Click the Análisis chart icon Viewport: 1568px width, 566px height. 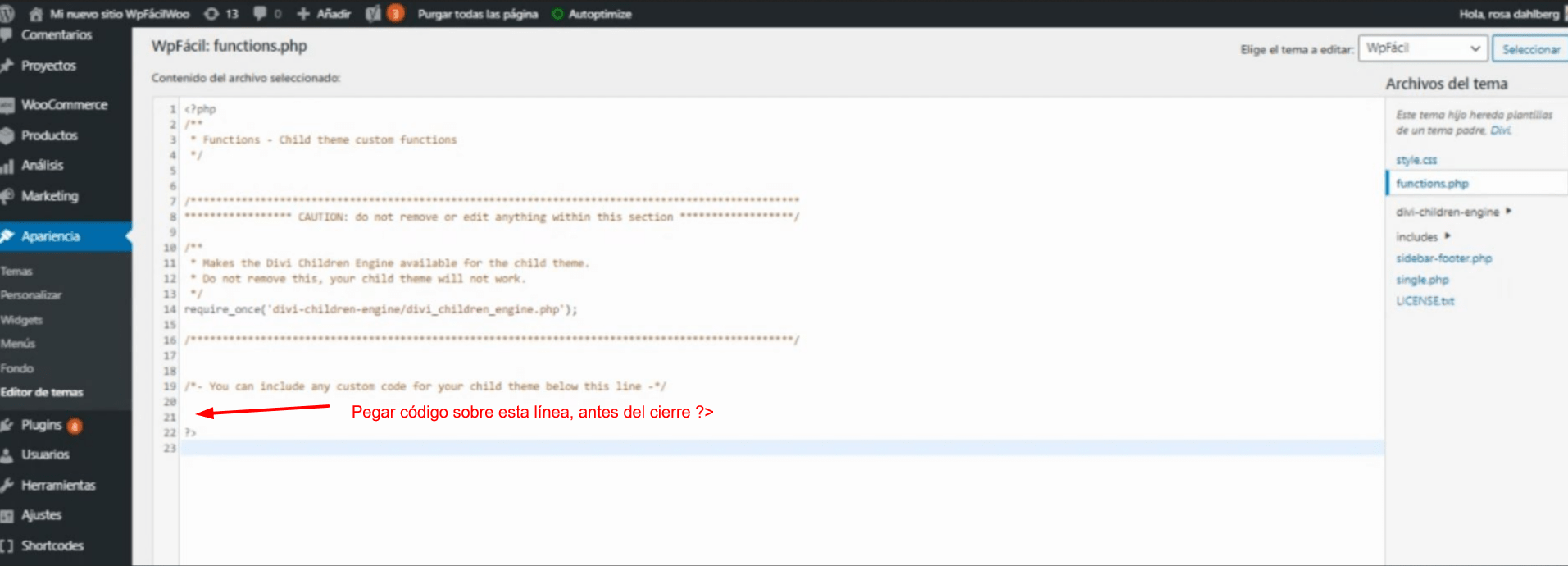[x=7, y=166]
